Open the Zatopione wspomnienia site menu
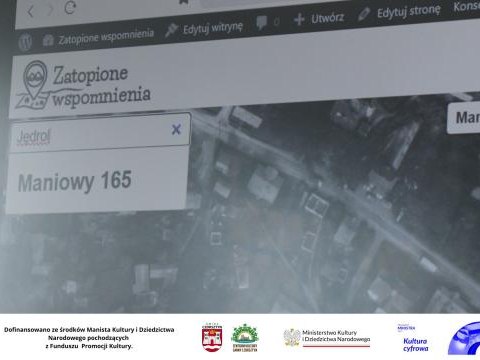 [98, 37]
